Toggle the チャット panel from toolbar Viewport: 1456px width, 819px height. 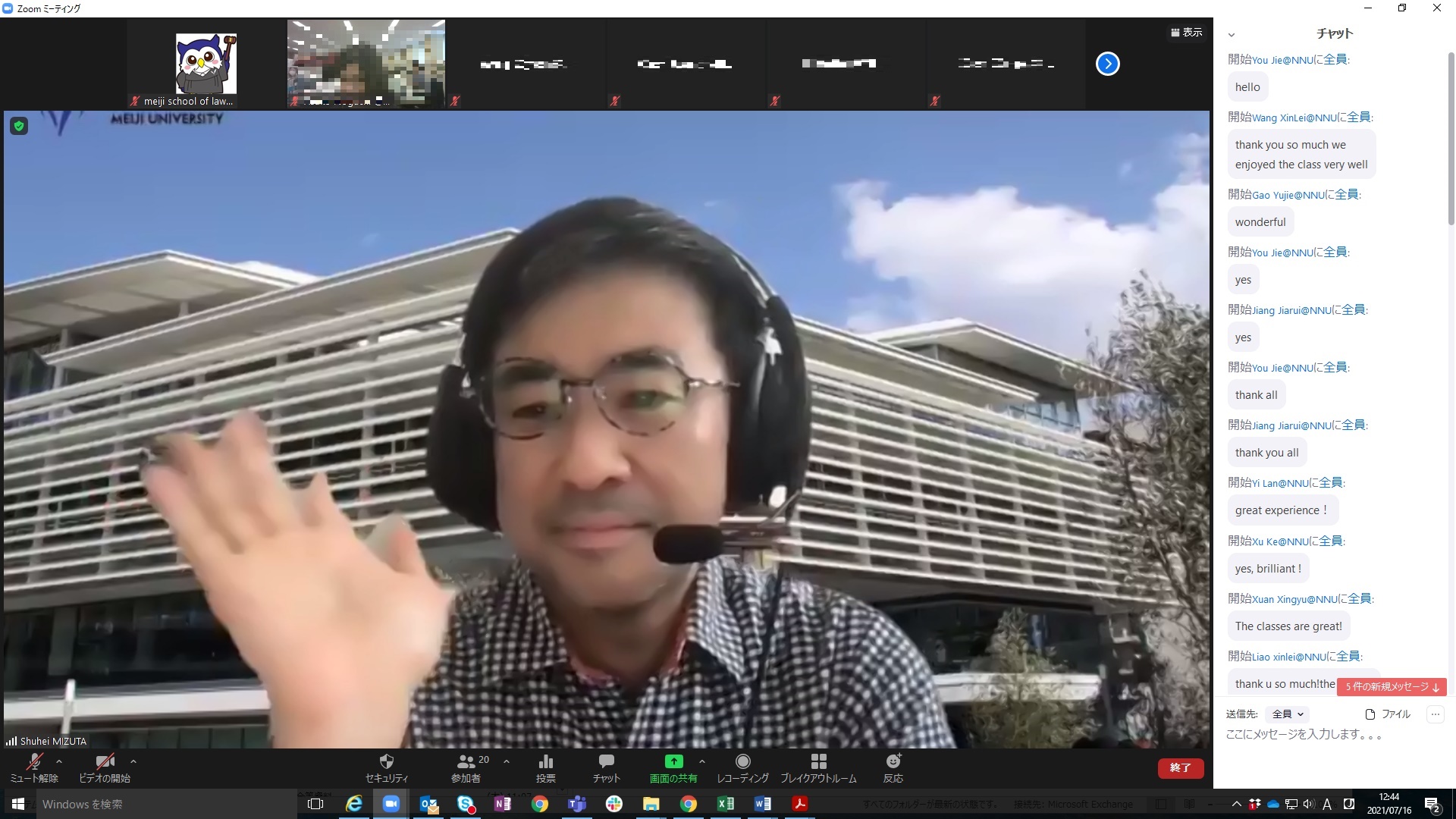606,767
